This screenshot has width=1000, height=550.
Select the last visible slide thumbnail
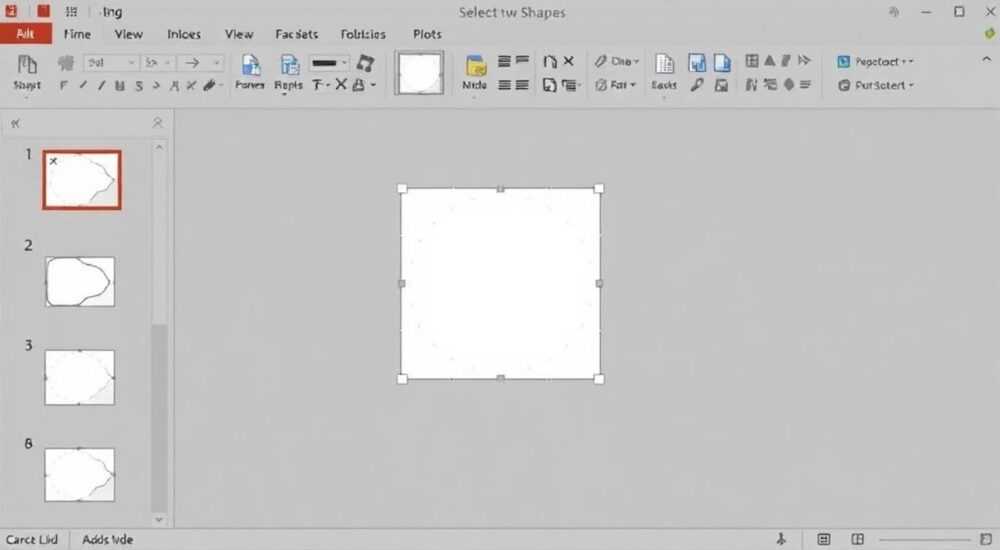point(80,475)
